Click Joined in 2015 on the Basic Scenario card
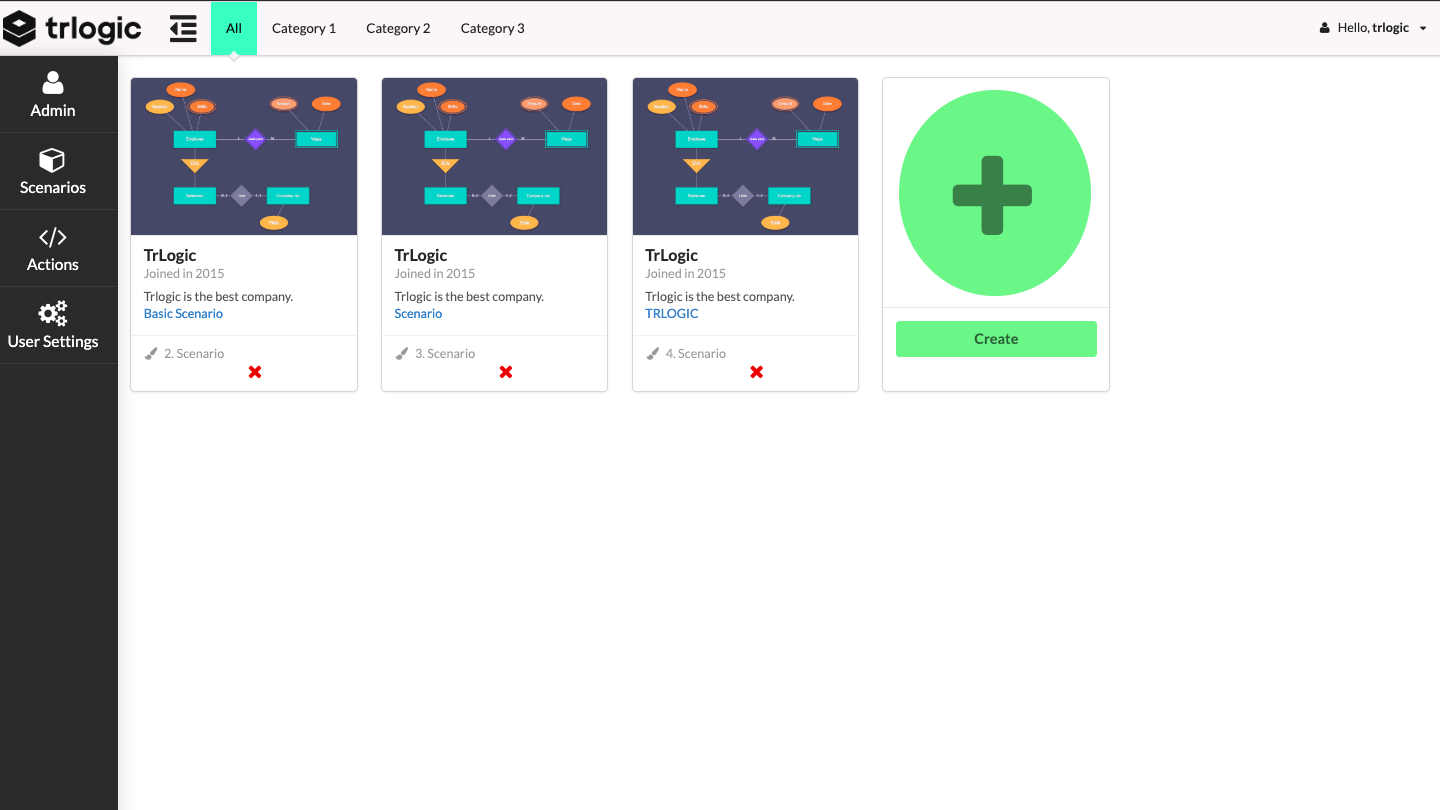This screenshot has width=1440, height=810. (x=184, y=273)
